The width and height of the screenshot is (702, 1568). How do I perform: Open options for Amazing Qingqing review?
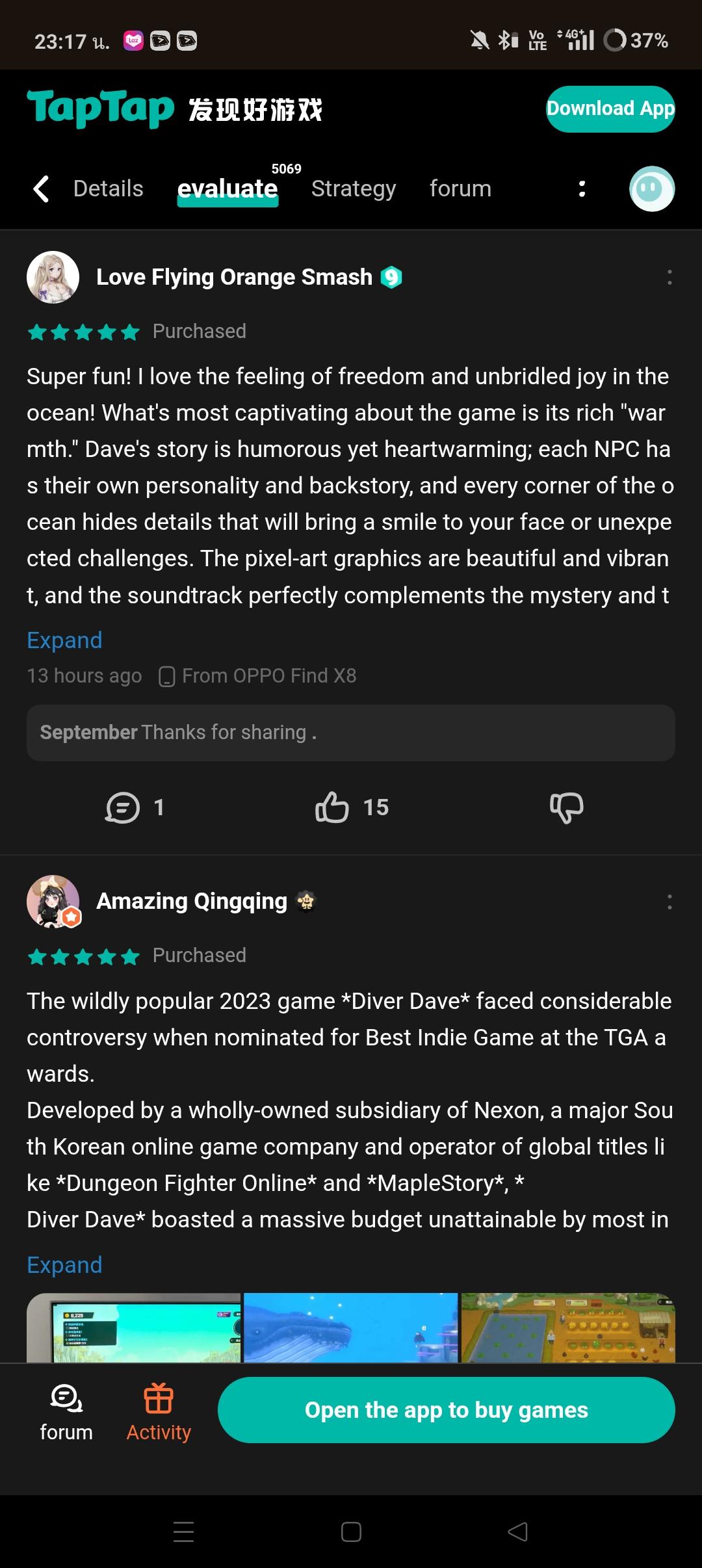pos(669,902)
